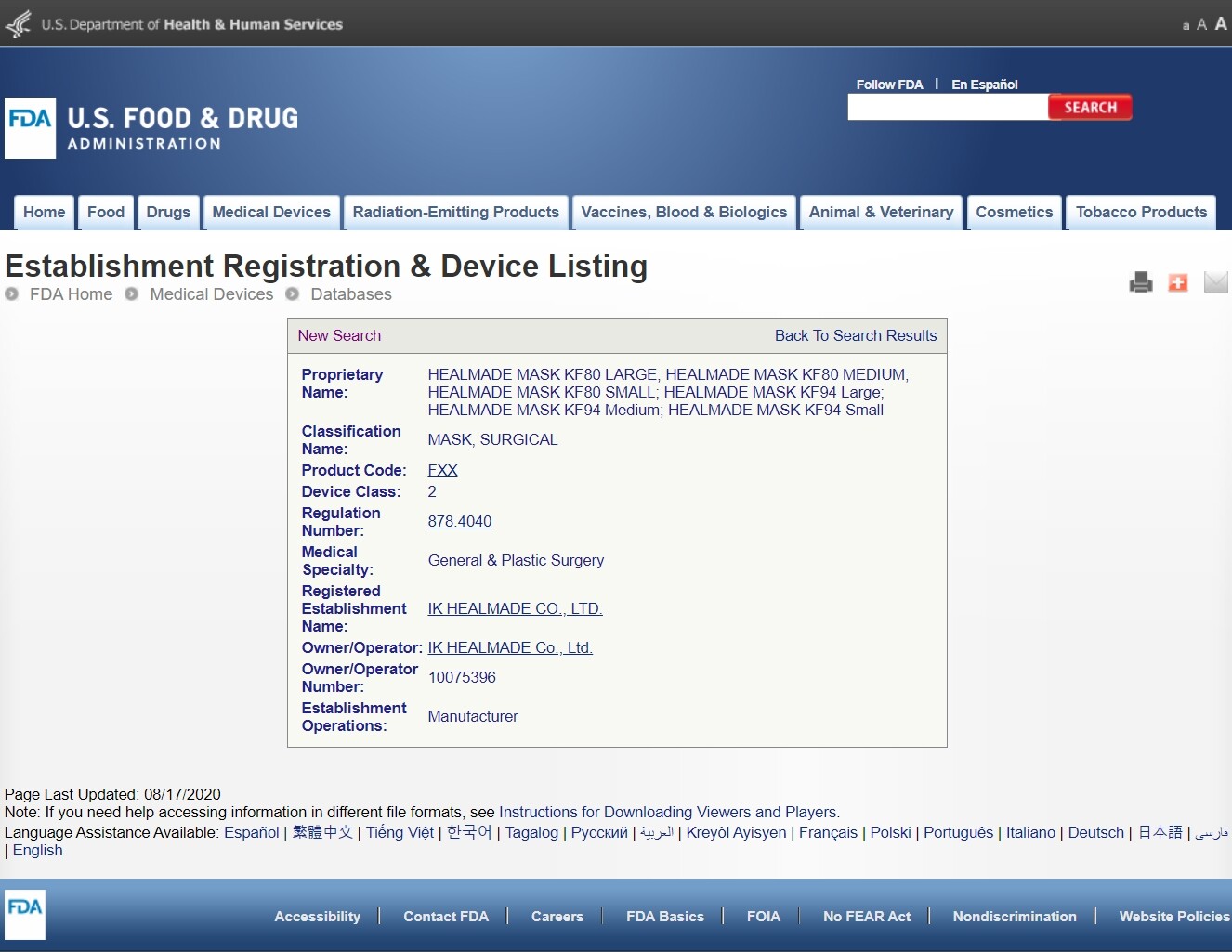Open product code FXX link
The width and height of the screenshot is (1232, 952).
coord(442,471)
